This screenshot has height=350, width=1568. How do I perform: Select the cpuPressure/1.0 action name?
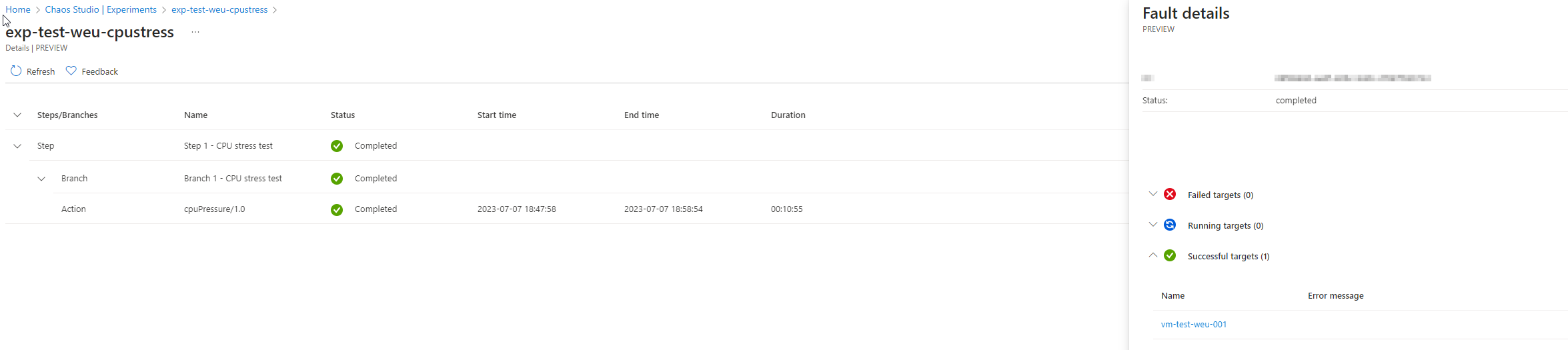(215, 209)
